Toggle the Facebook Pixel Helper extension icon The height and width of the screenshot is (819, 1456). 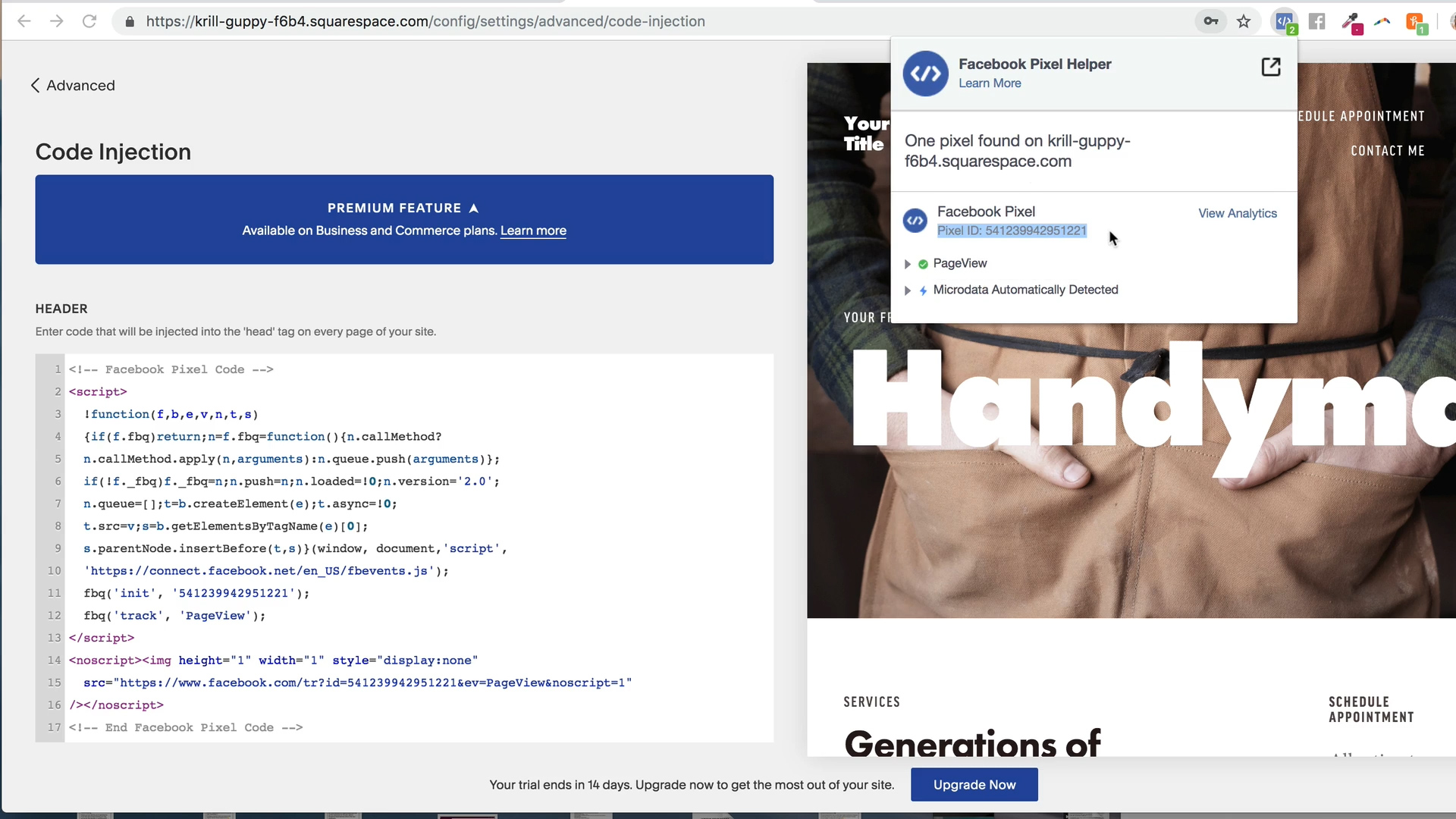[1284, 21]
